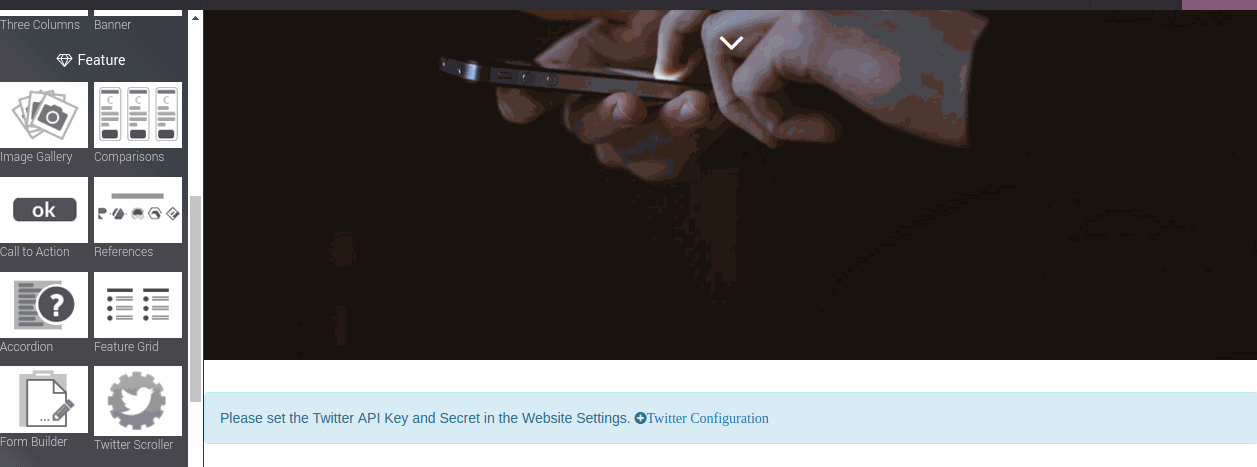Screen dimensions: 1257x467
Task: Choose the Call to Action 'ok' icon
Action: click(x=43, y=210)
